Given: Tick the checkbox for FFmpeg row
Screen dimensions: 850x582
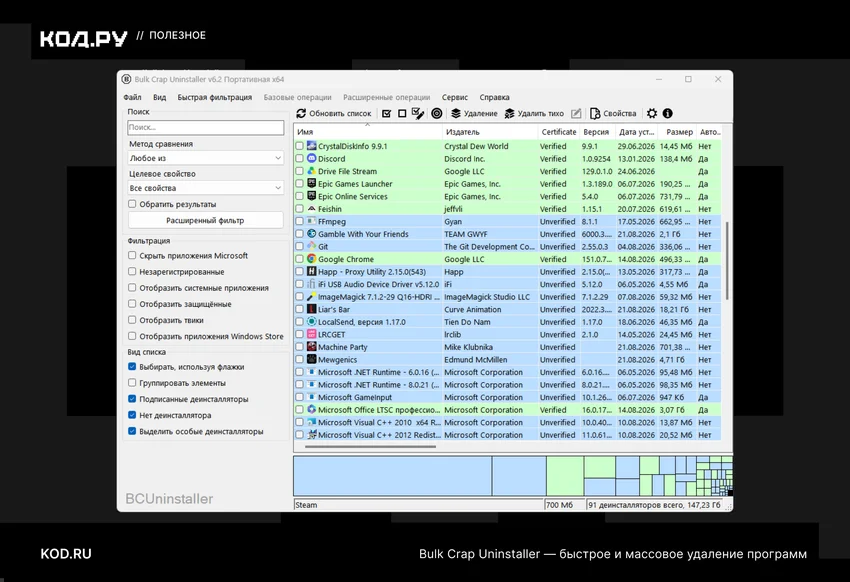Looking at the screenshot, I should pyautogui.click(x=299, y=221).
